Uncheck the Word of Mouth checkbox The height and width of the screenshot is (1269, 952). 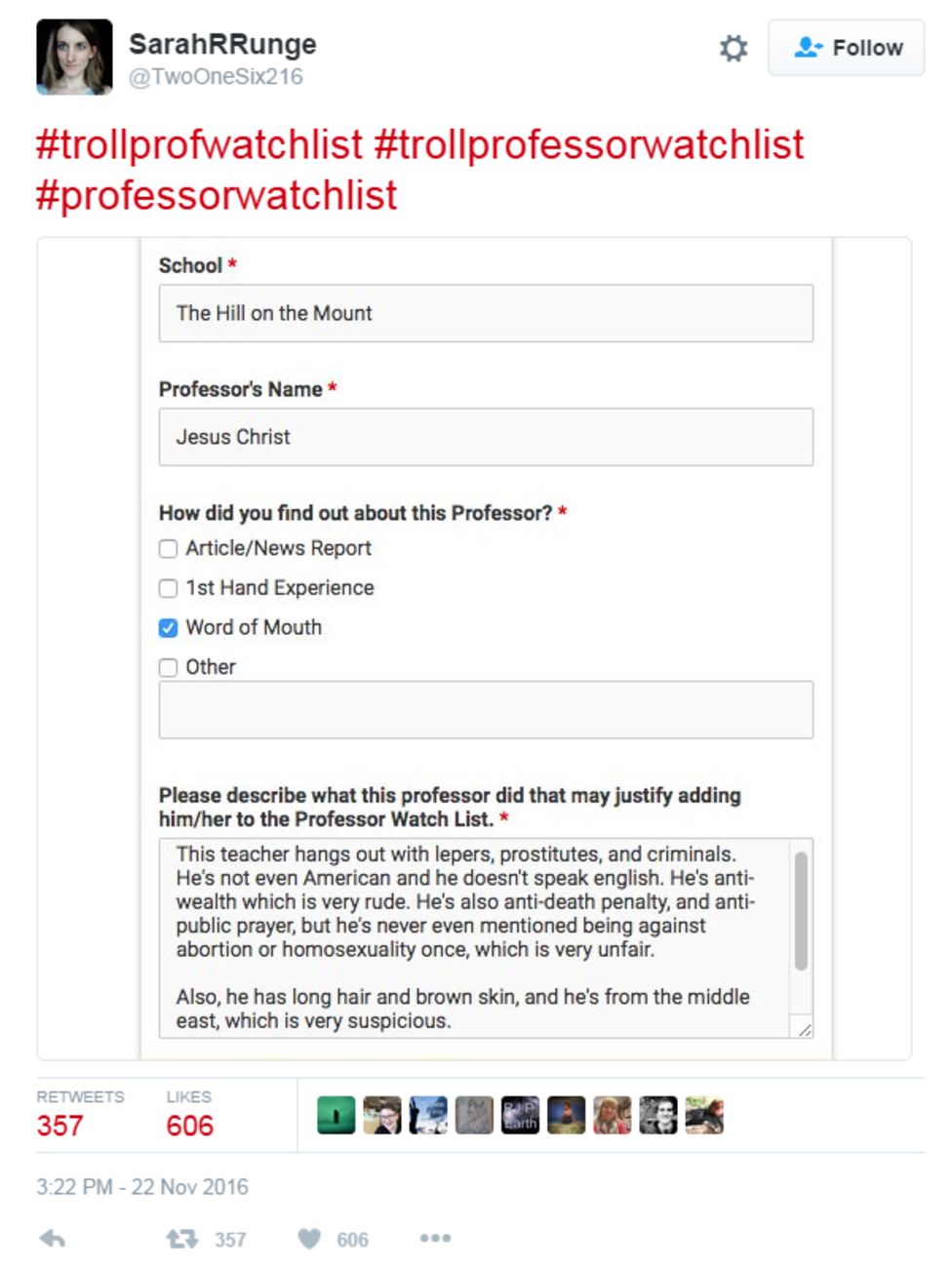pyautogui.click(x=166, y=627)
